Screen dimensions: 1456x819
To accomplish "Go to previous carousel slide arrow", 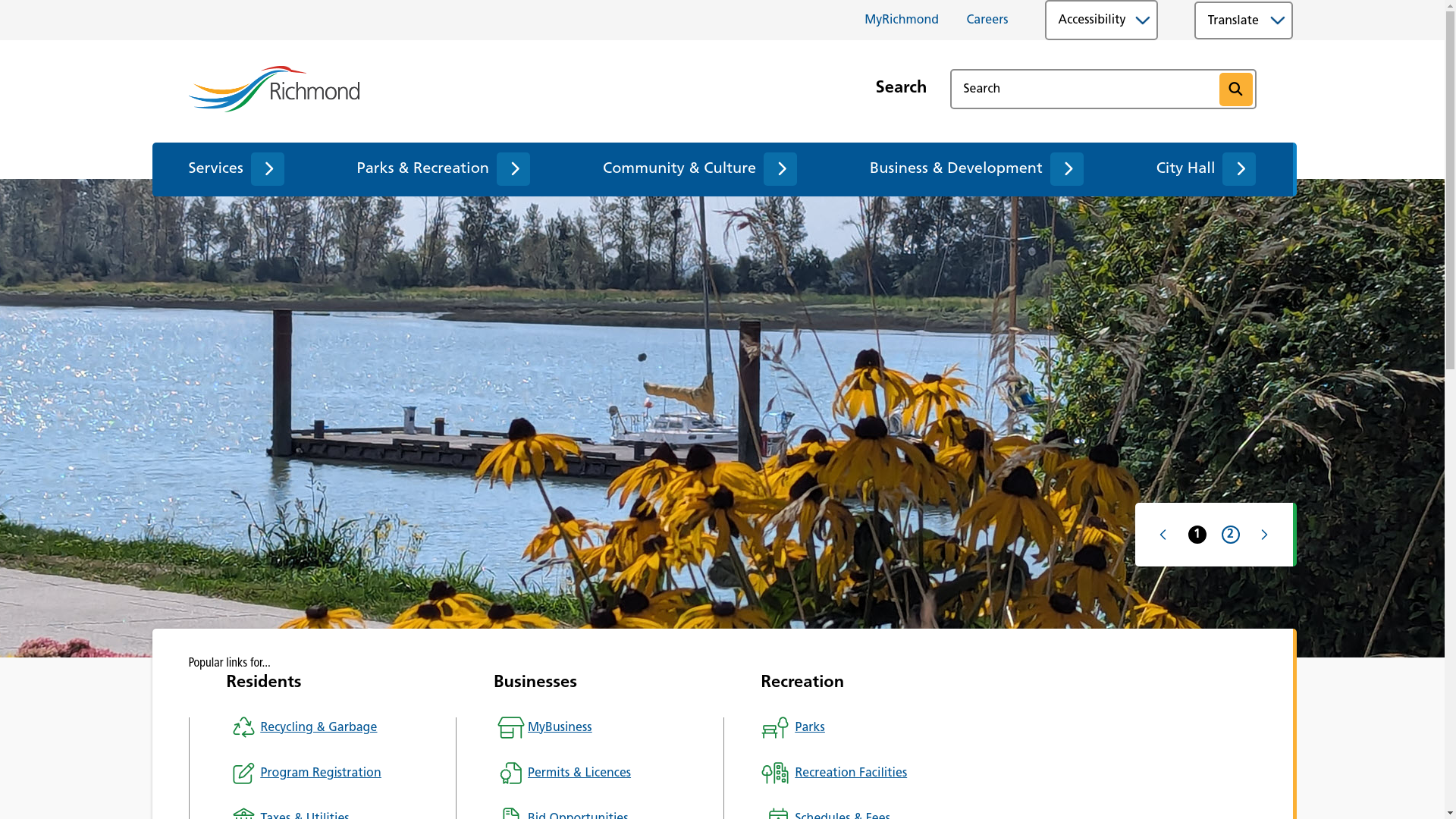I will coord(1163,535).
